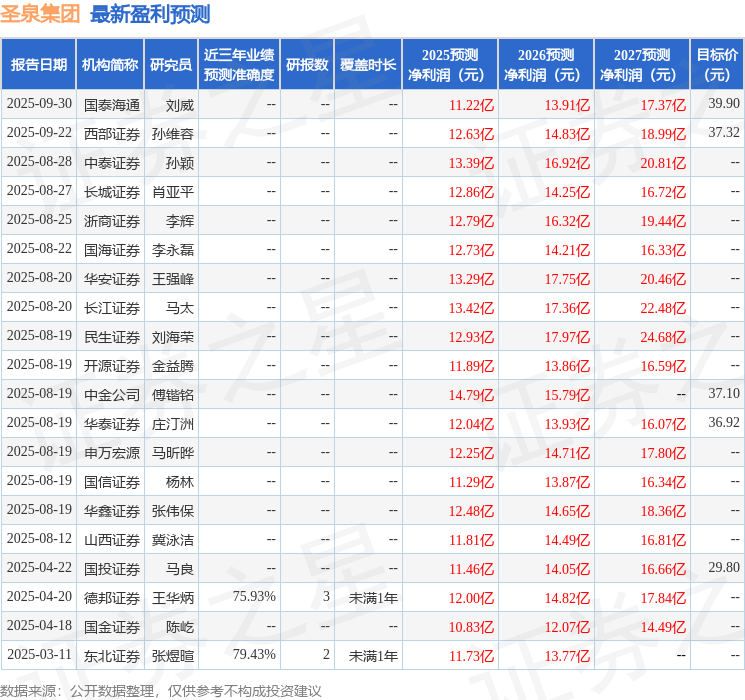745x700 pixels.
Task: Sort by 2025预测净利润 column header
Action: click(450, 65)
